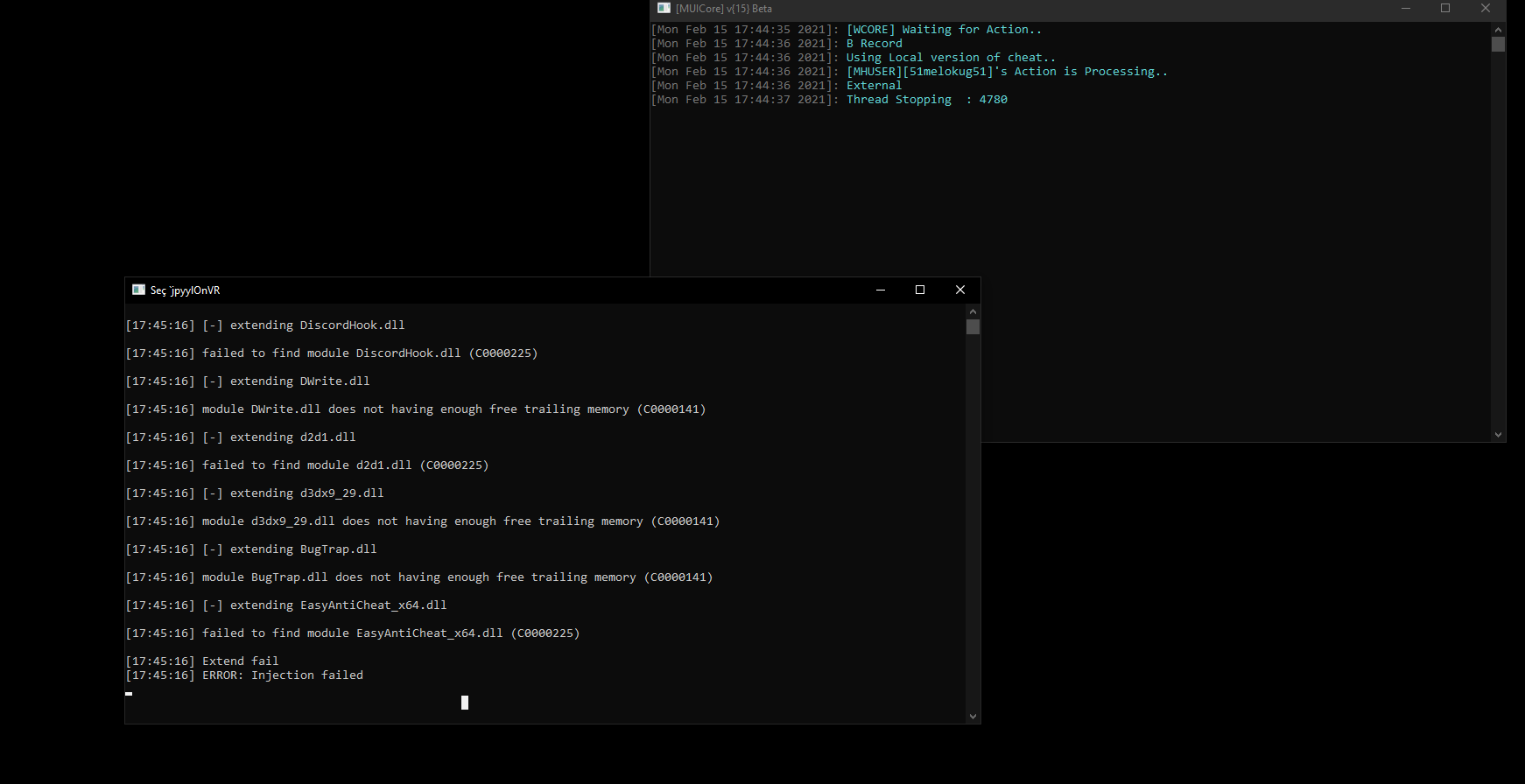This screenshot has width=1525, height=784.
Task: Click the '[MHUSER][51melokug51]'s Action is Processing' line
Action: [x=909, y=72]
